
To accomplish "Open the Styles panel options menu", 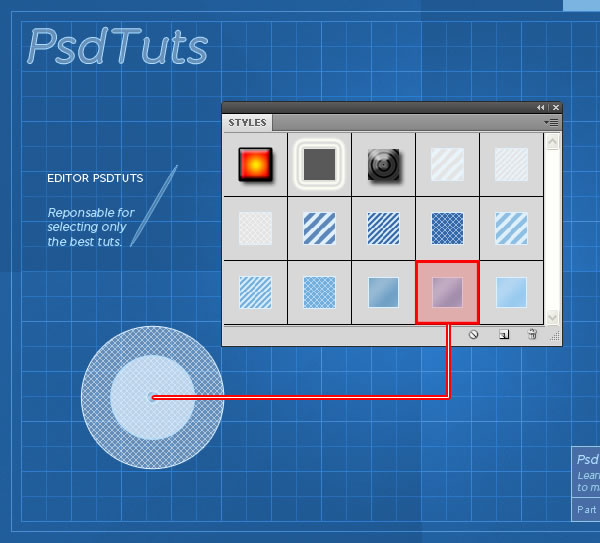I will coord(551,122).
